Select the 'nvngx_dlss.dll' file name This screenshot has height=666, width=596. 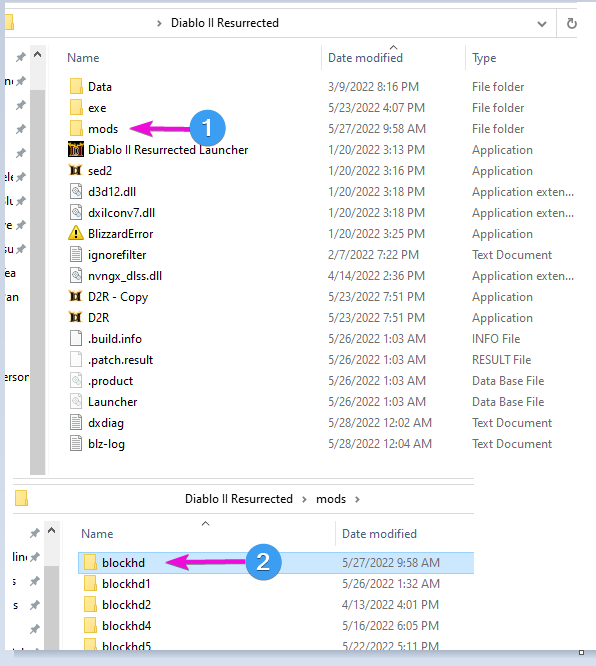click(125, 276)
